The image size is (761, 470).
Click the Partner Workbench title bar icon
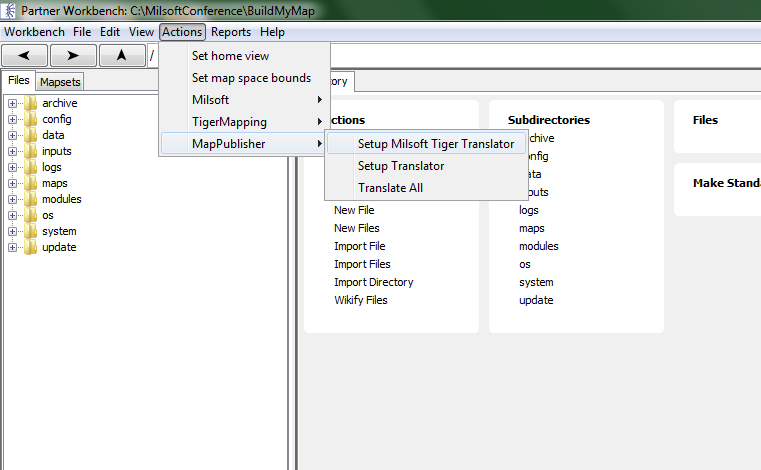point(9,10)
